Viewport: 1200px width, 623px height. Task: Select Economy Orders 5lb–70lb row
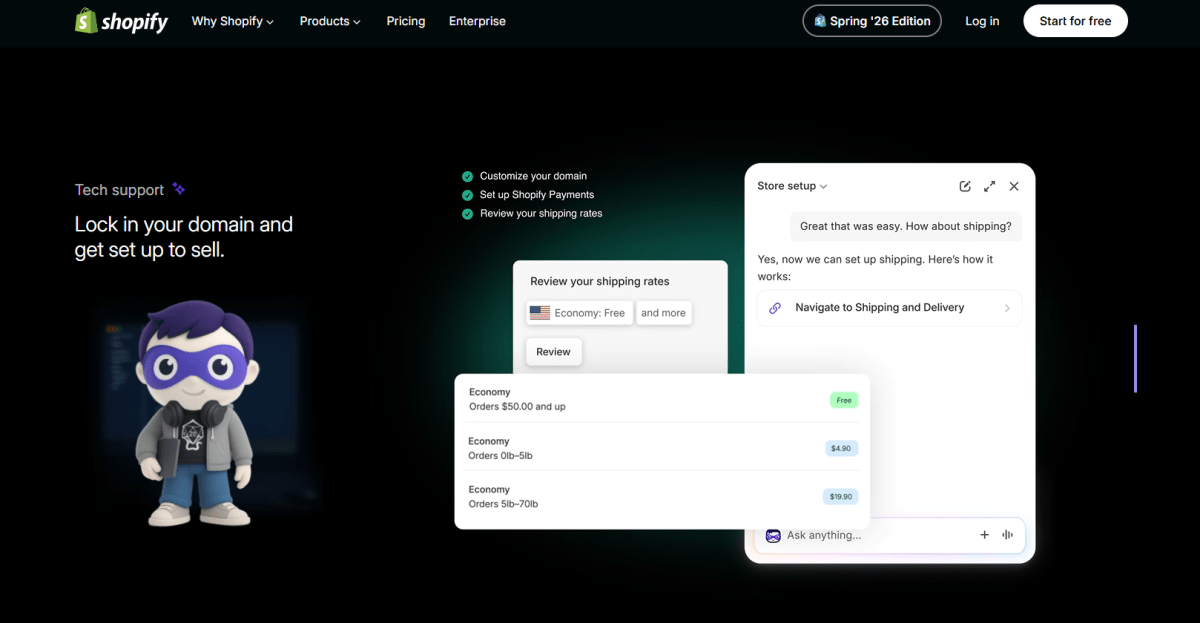point(662,497)
